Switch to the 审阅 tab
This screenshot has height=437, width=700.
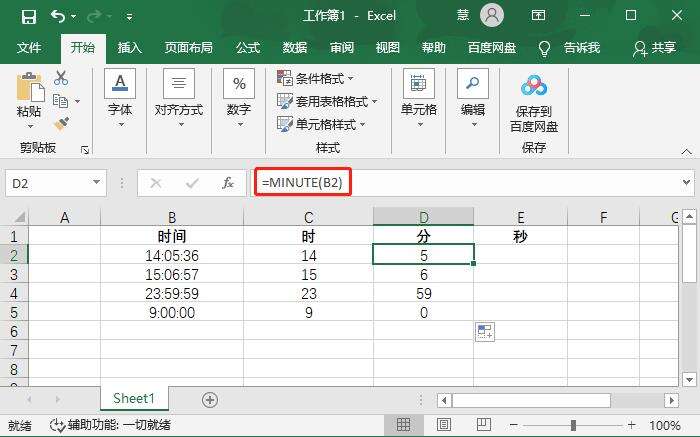pyautogui.click(x=342, y=47)
